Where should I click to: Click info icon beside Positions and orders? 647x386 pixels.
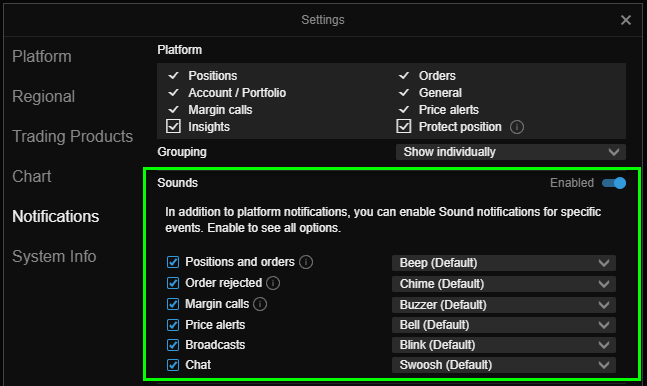306,262
